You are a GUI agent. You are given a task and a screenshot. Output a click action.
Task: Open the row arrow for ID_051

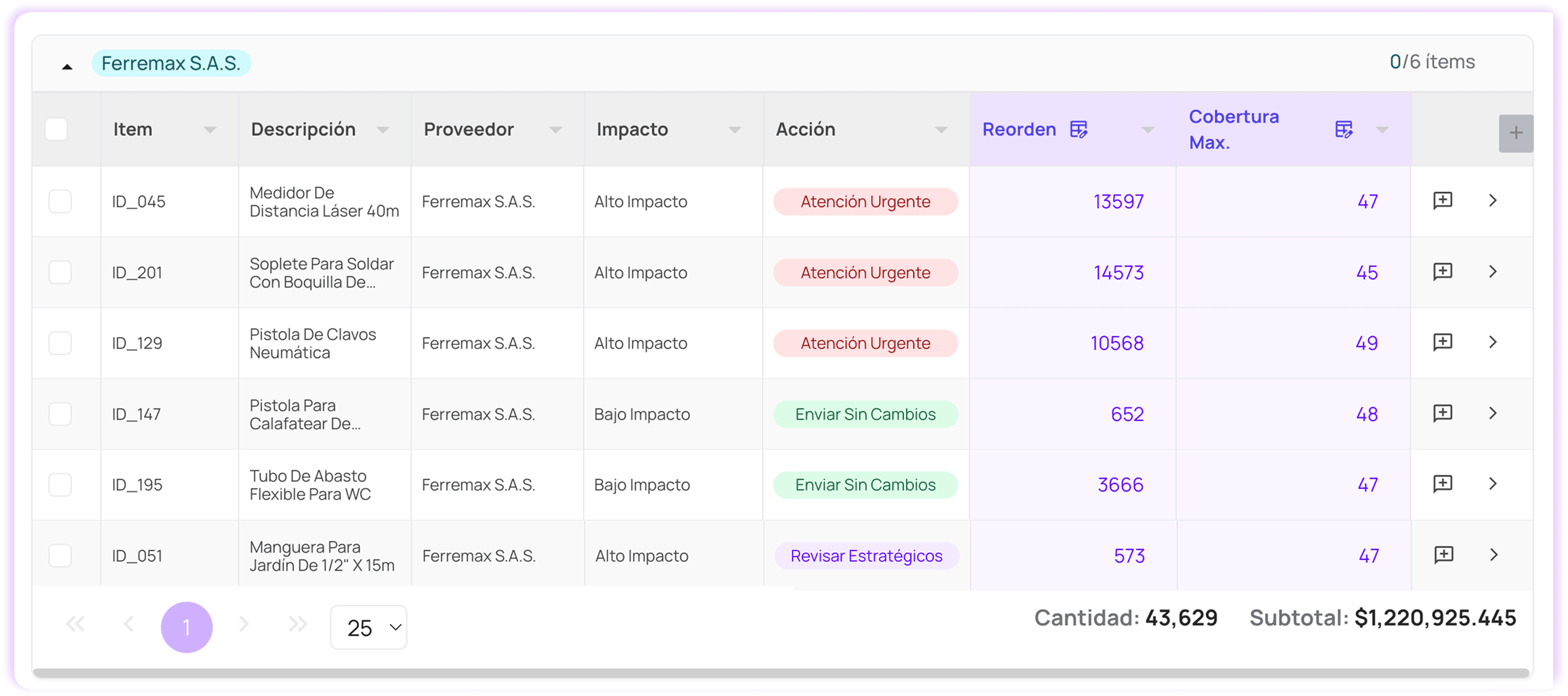1493,555
